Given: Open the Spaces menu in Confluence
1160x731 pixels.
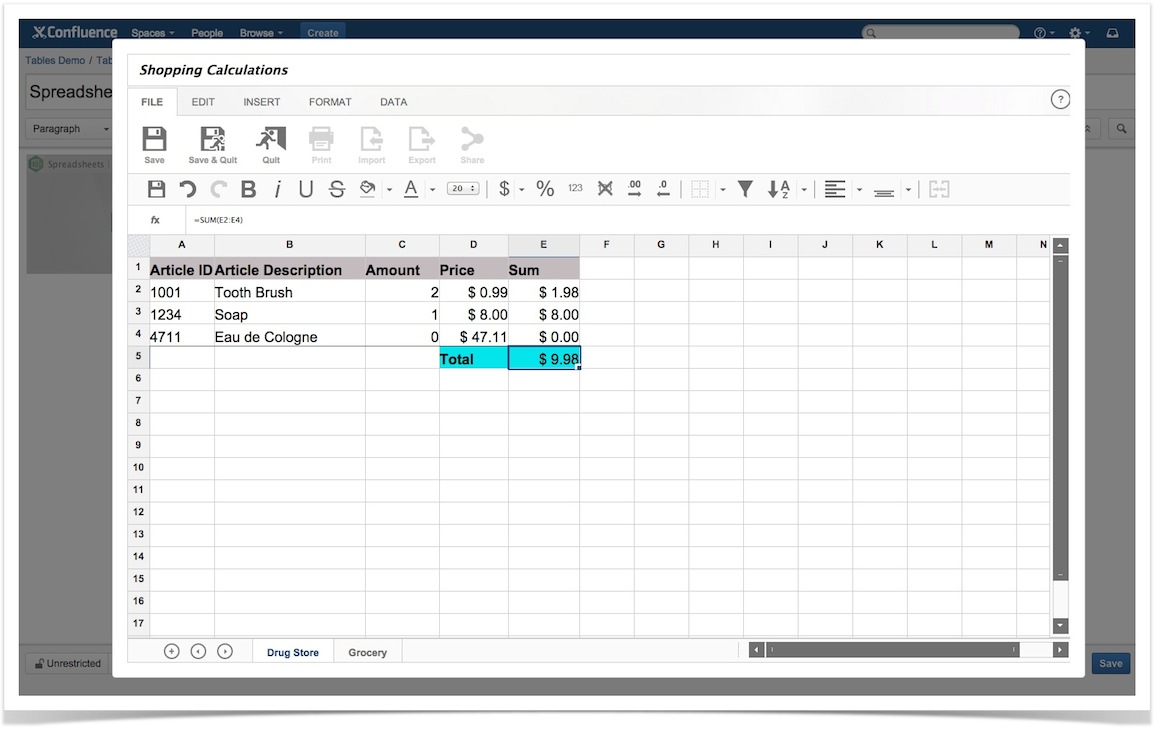Looking at the screenshot, I should click(152, 33).
